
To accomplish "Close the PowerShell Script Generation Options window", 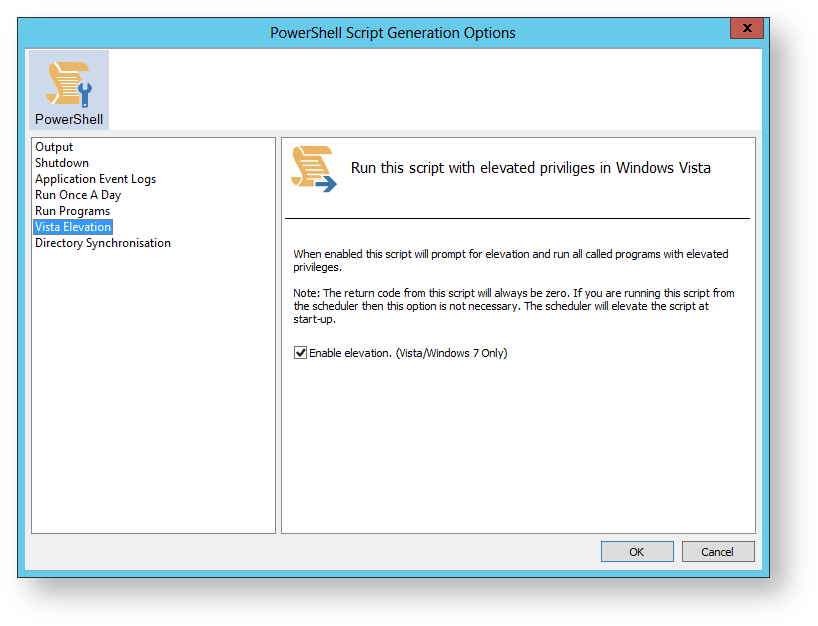I will (x=747, y=28).
